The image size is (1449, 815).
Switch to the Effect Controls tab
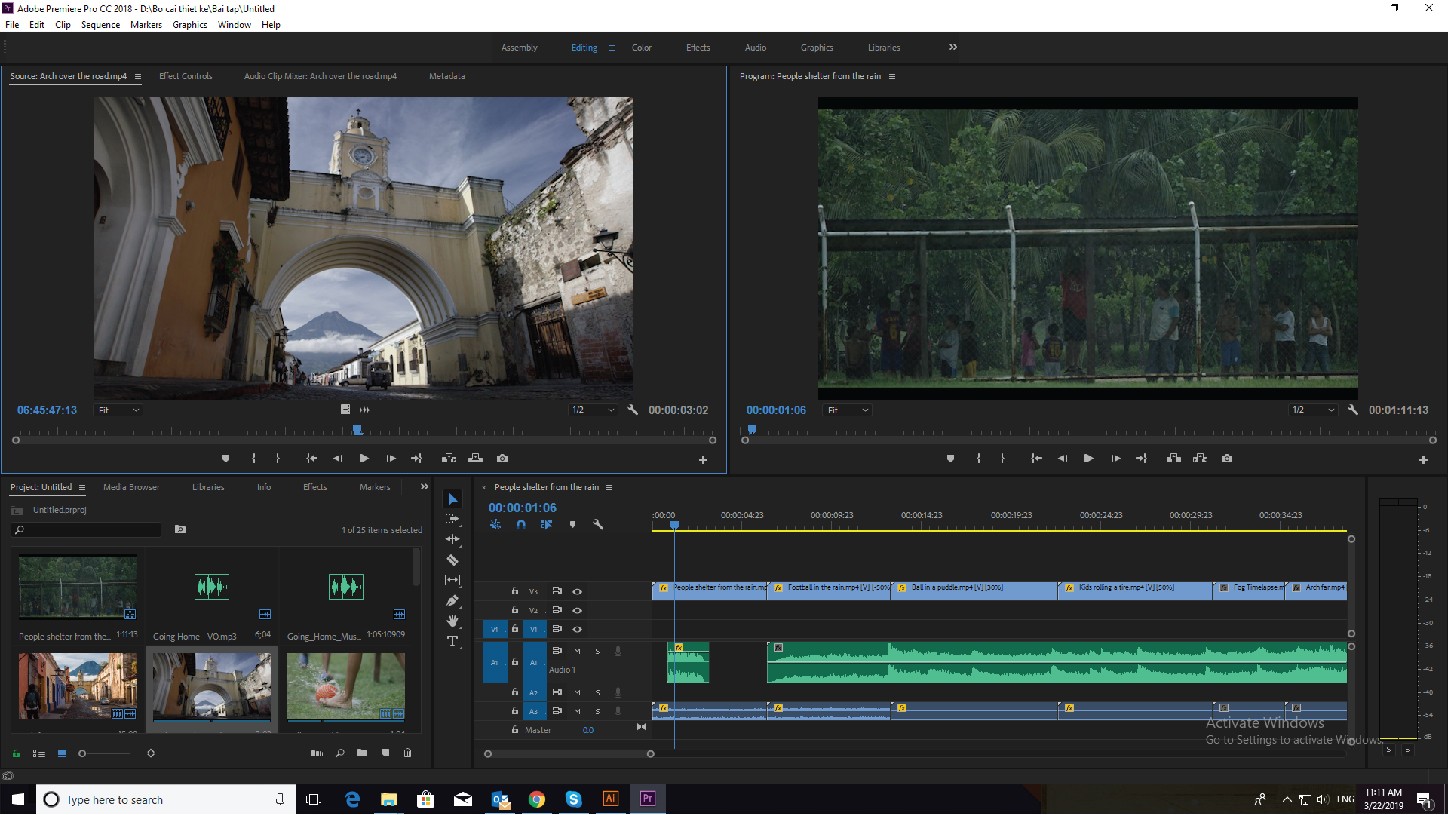point(186,76)
